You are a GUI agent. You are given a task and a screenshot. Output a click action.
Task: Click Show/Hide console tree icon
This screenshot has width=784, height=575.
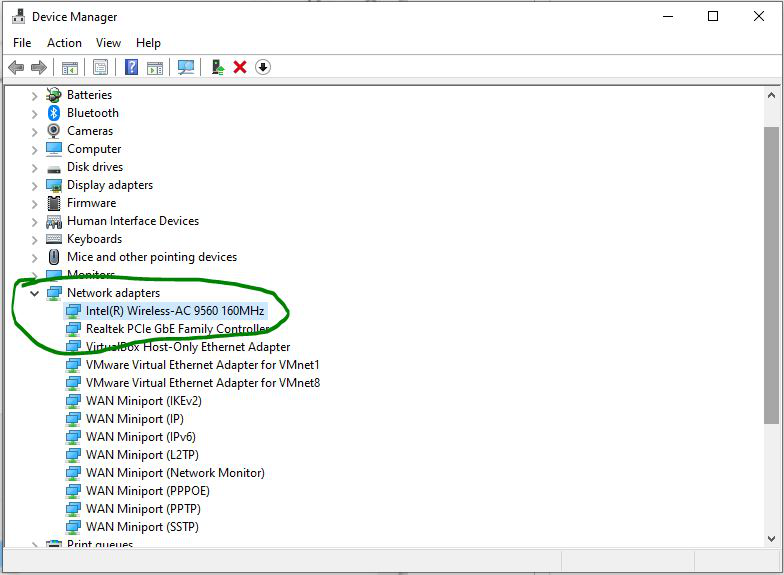[69, 67]
